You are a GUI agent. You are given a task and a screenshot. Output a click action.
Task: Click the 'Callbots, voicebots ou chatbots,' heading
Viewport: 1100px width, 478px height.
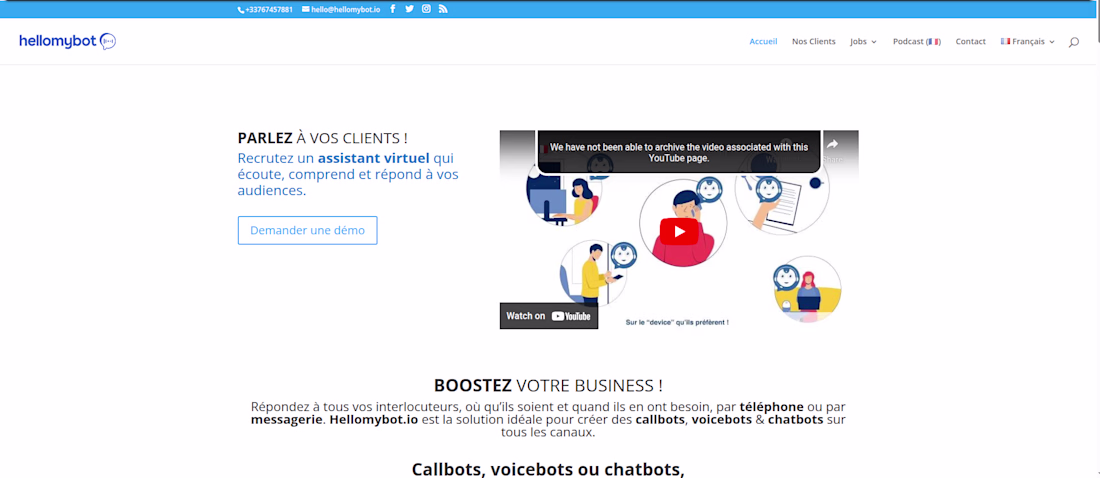[x=548, y=469]
